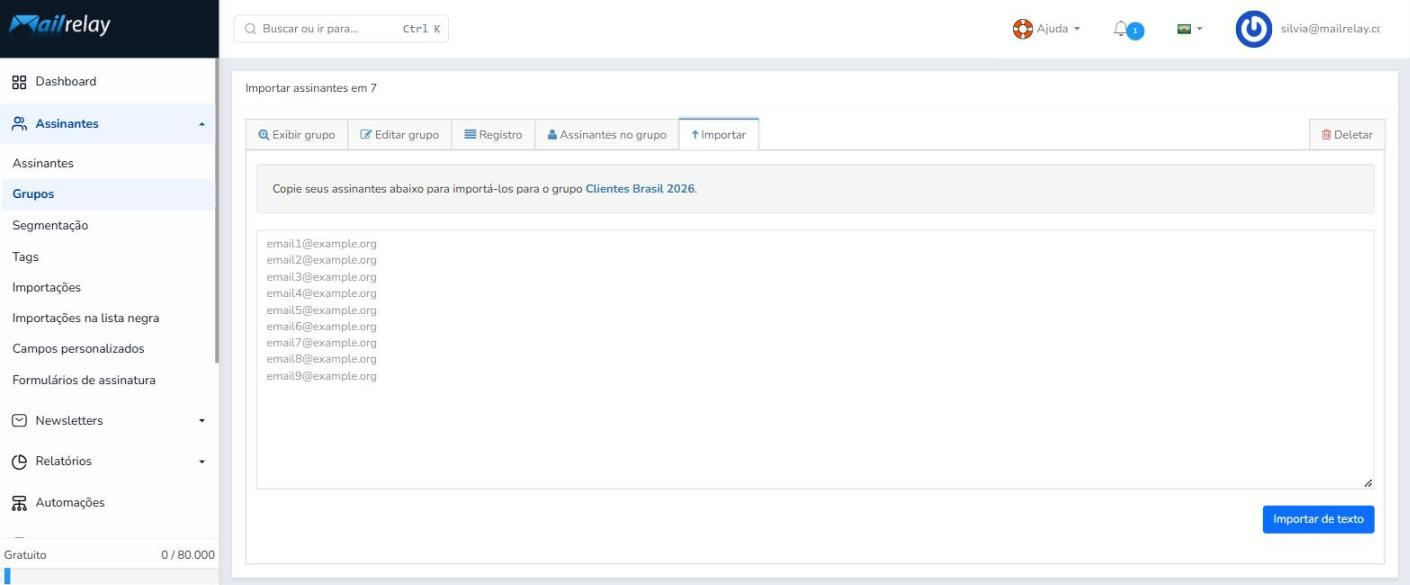The image size is (1410, 585).
Task: Click the search magnifier icon
Action: pos(250,29)
